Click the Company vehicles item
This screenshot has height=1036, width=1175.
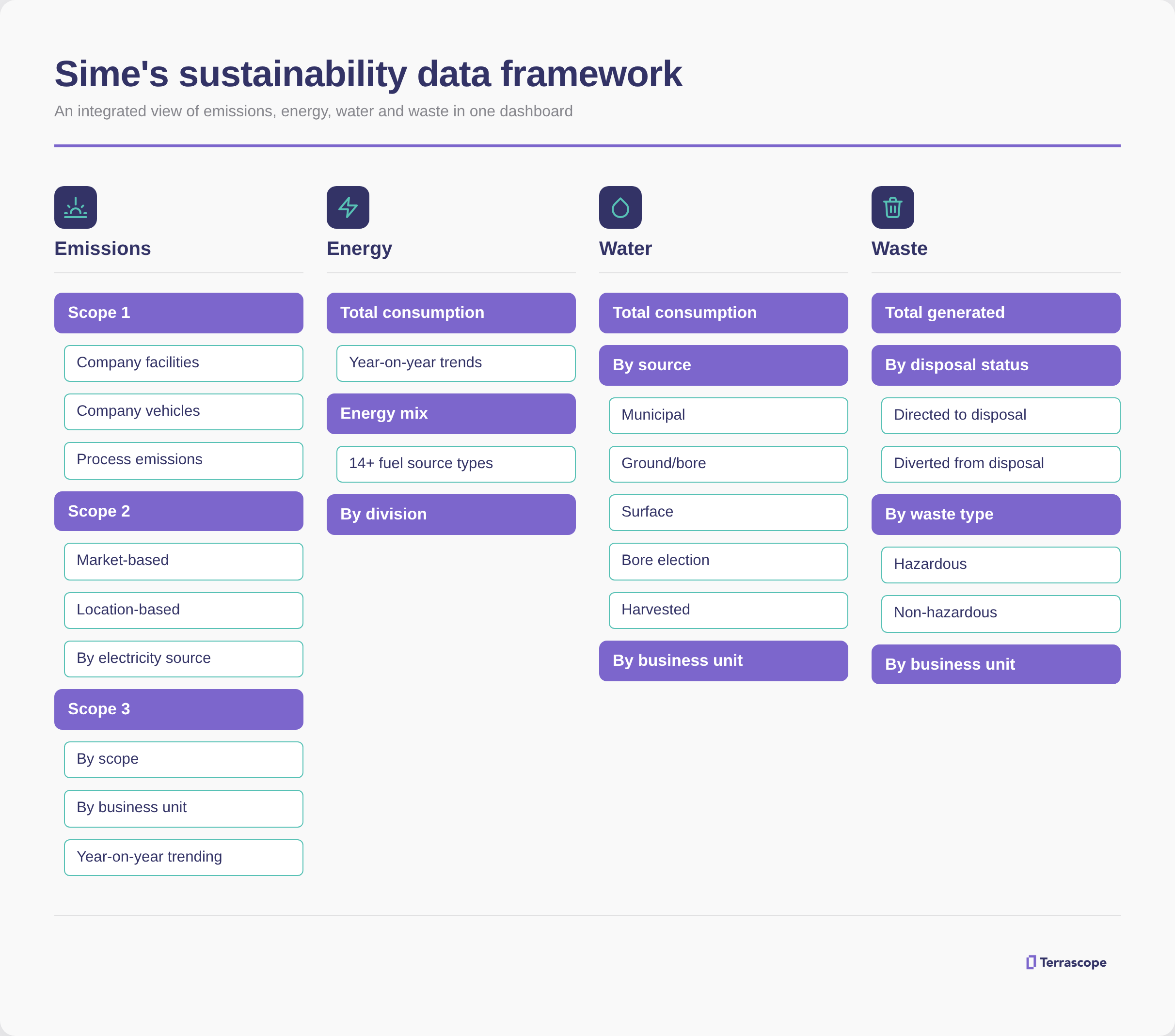click(183, 411)
